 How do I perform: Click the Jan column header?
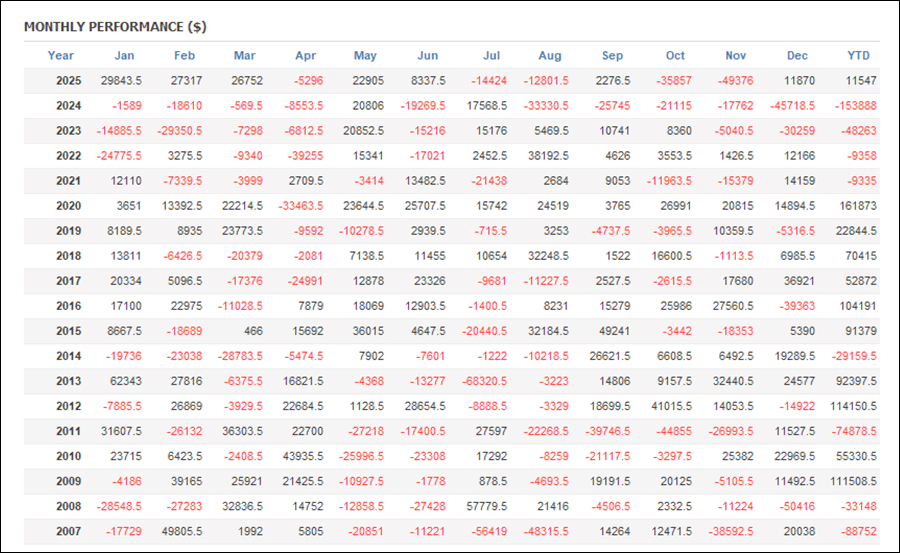(x=124, y=56)
